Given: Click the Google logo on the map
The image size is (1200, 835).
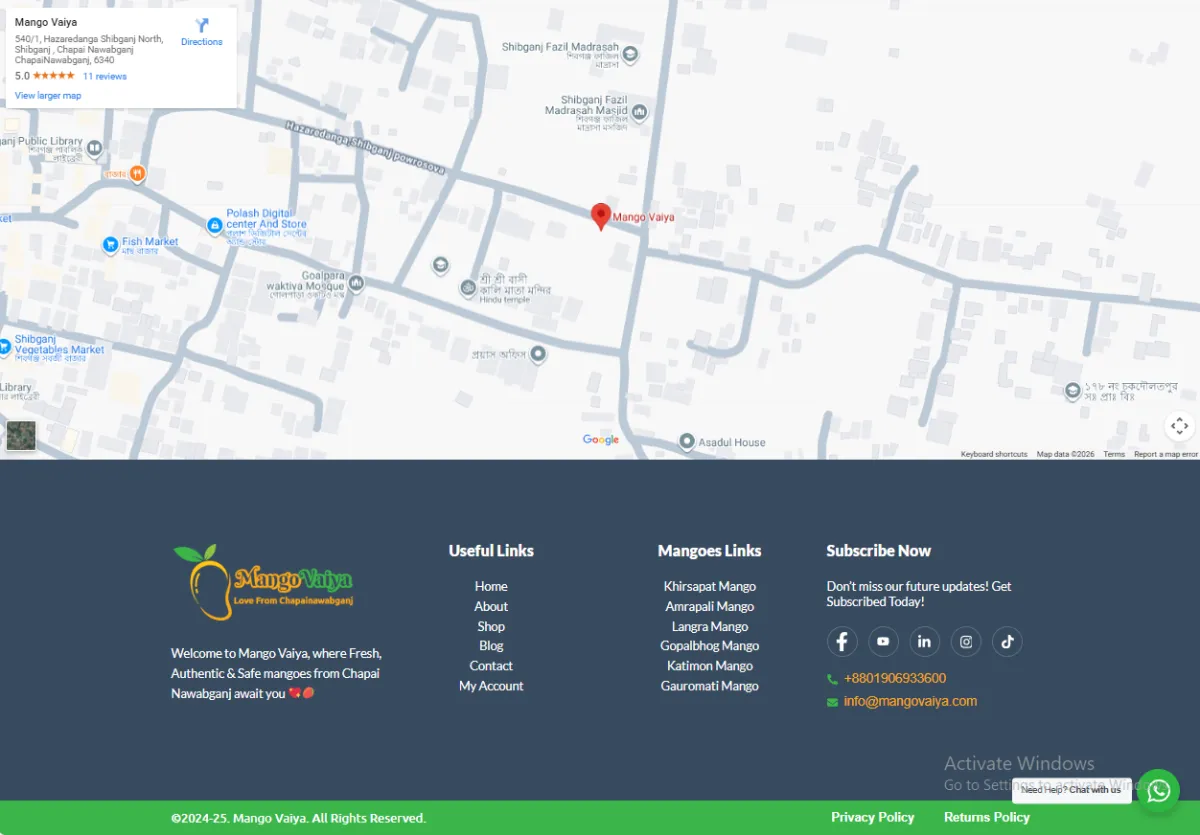Looking at the screenshot, I should click(601, 440).
